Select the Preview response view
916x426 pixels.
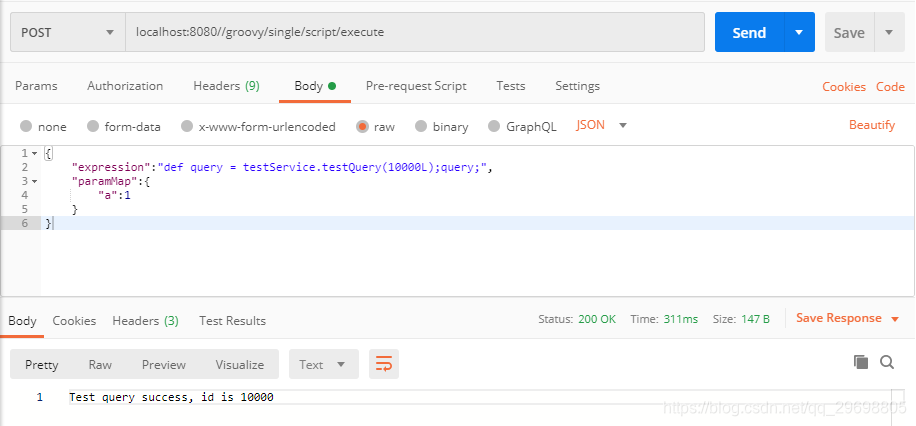[x=164, y=364]
